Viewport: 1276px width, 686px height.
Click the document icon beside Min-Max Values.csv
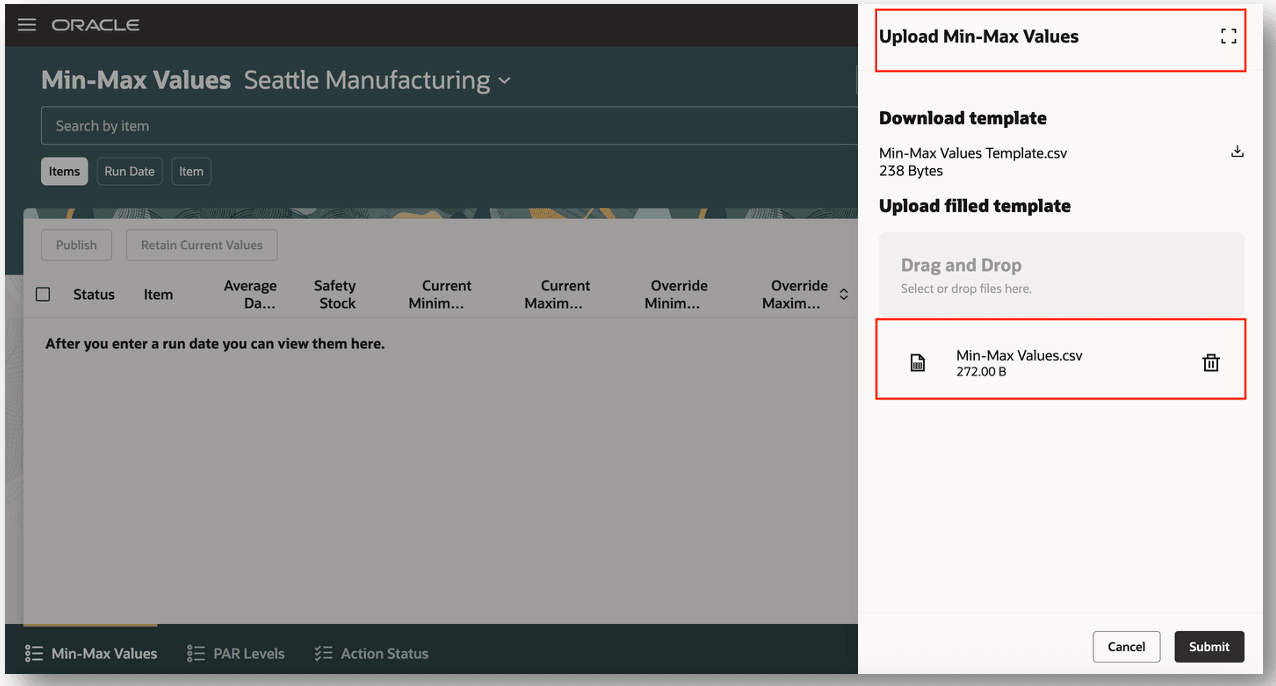click(x=918, y=362)
